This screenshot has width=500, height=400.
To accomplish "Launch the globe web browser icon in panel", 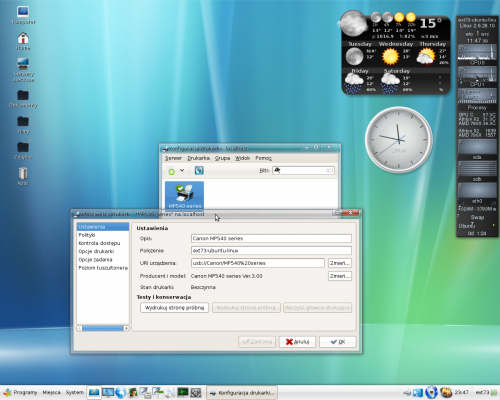I will (x=121, y=392).
